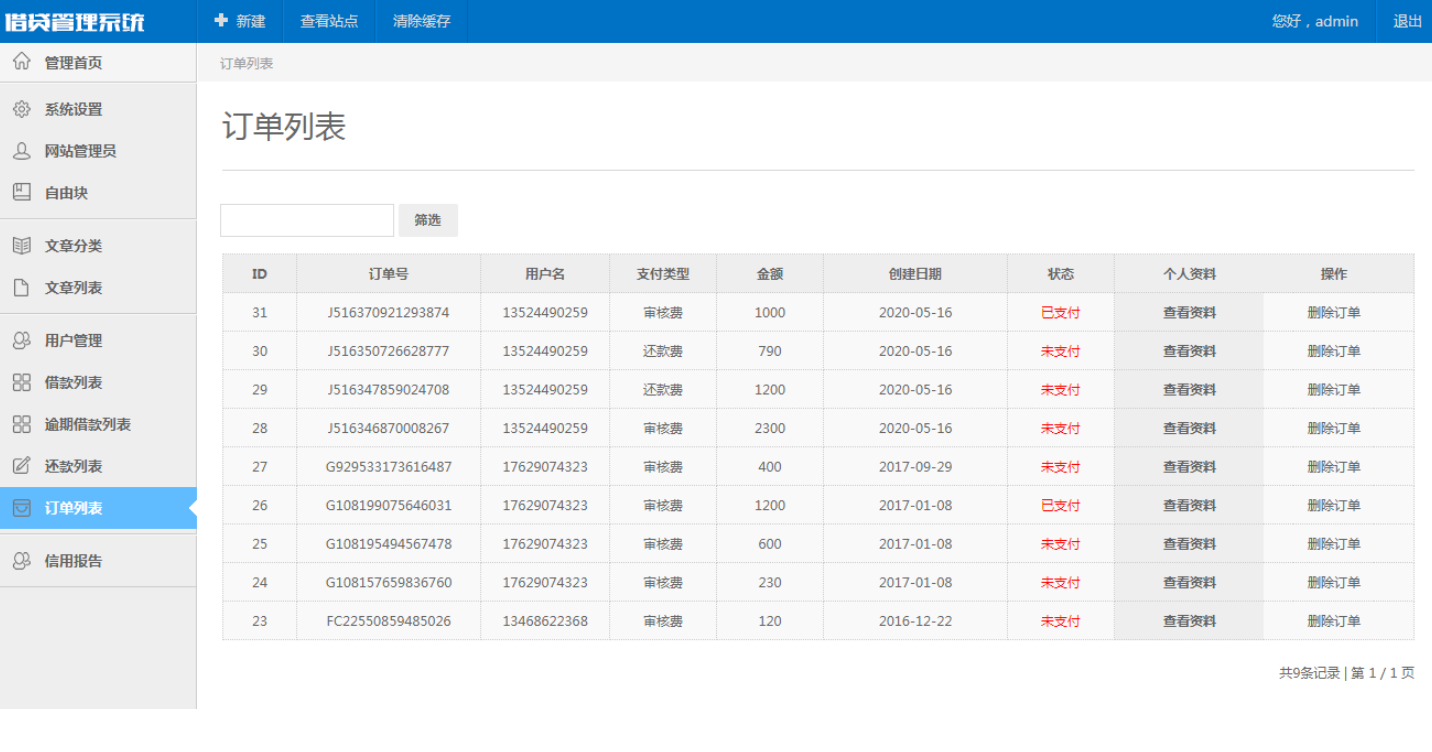Image resolution: width=1432 pixels, height=752 pixels.
Task: Select the 文章列表 document icon
Action: pos(22,287)
